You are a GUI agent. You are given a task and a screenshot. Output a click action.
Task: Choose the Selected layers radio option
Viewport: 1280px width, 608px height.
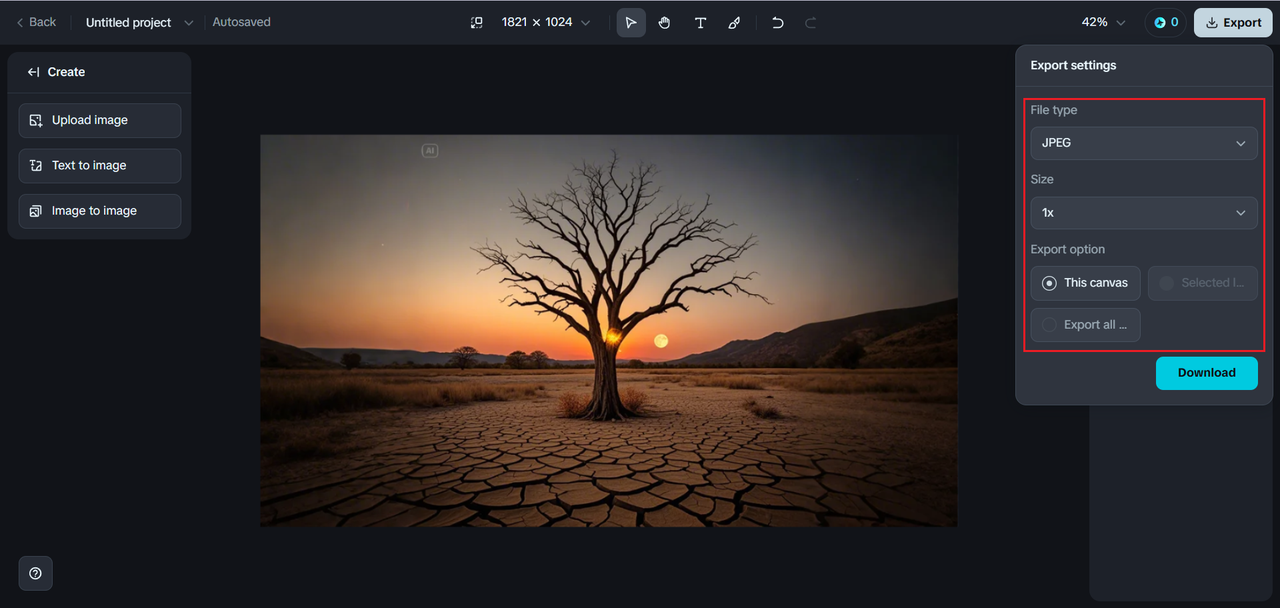tap(1202, 283)
